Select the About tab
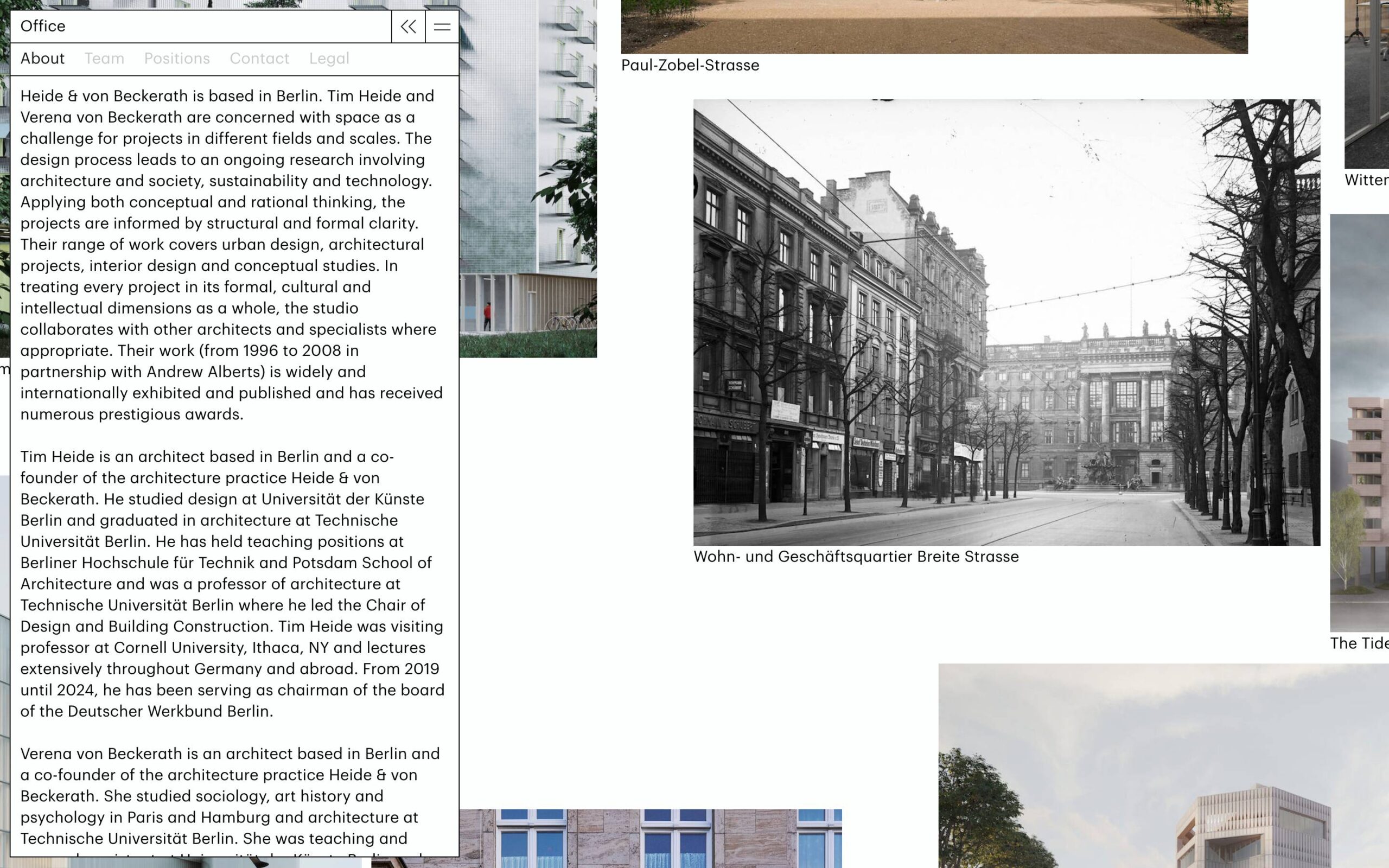1389x868 pixels. (x=42, y=59)
